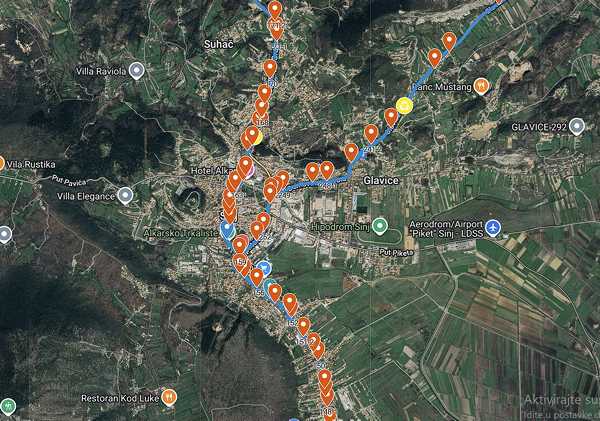This screenshot has width=600, height=421.
Task: Click the Villa Raviola lodging pin
Action: click(x=136, y=71)
